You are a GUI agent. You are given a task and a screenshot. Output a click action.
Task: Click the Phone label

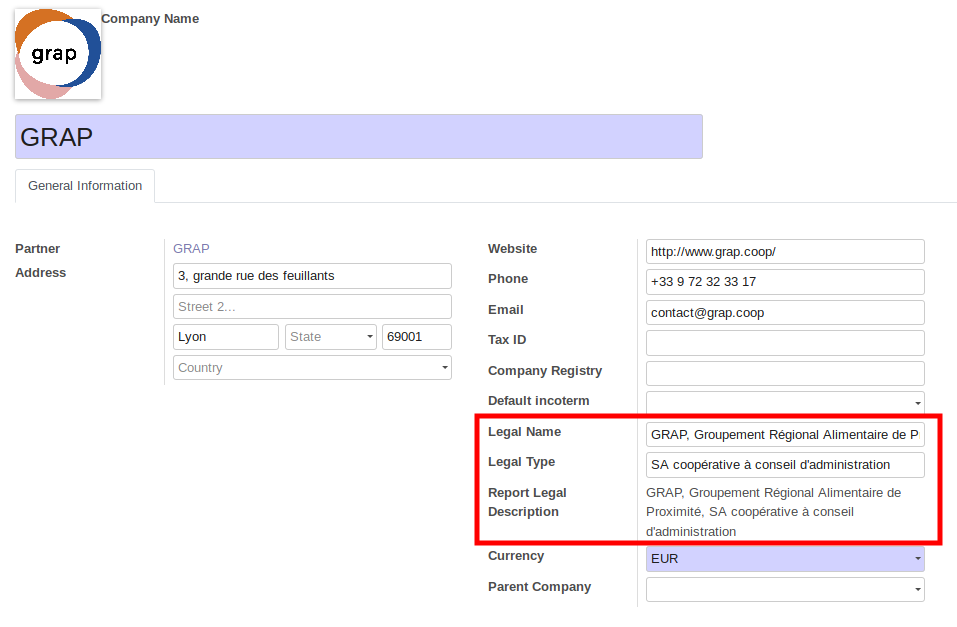pos(508,279)
